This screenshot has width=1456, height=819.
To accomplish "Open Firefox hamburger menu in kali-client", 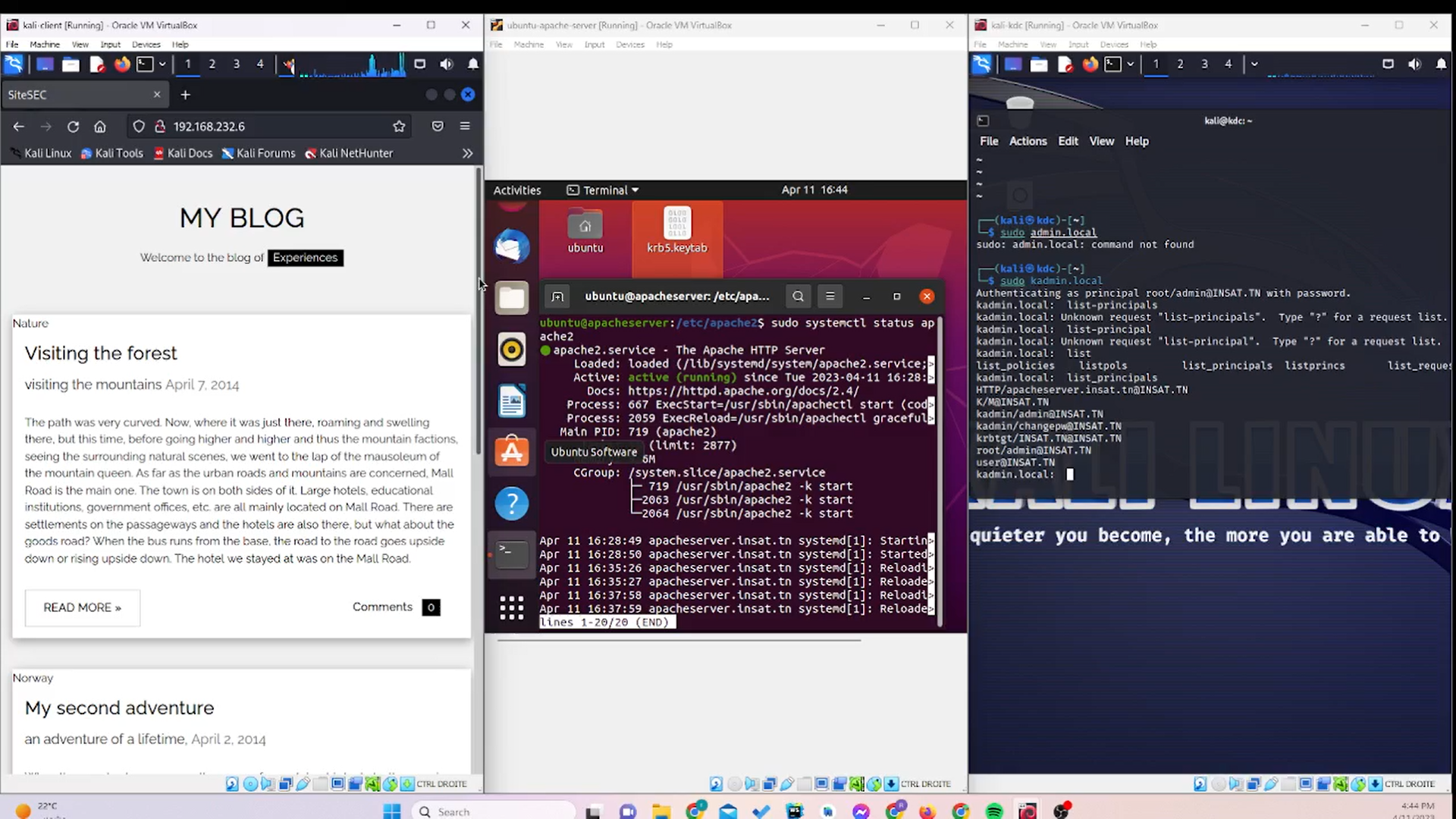I will point(465,127).
